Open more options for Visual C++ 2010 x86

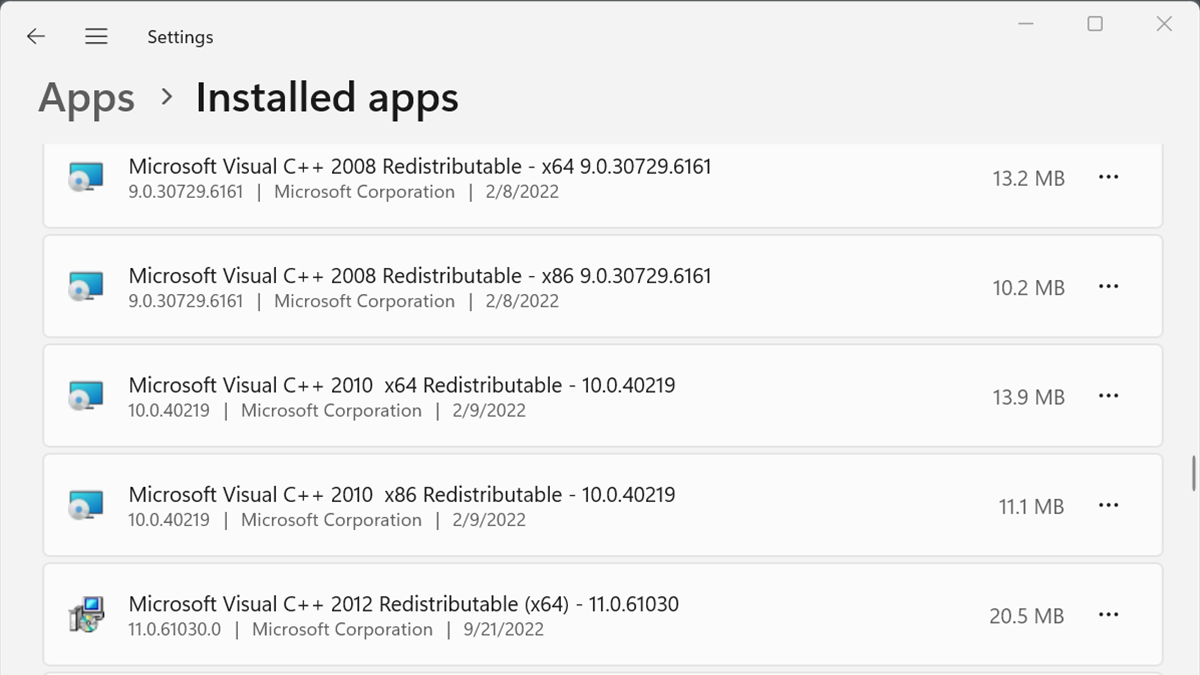coord(1108,506)
